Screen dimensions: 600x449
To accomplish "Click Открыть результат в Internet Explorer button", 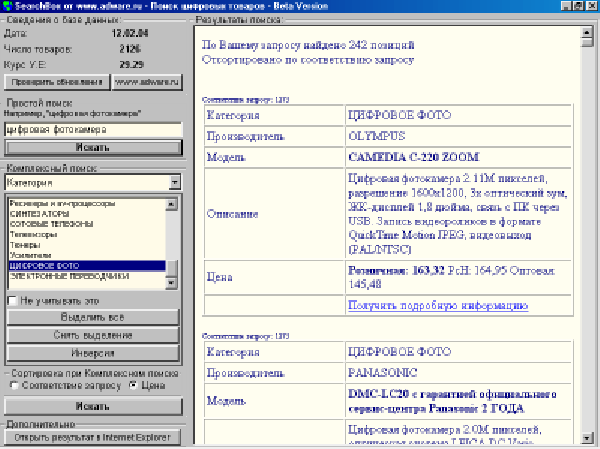I will pos(93,437).
